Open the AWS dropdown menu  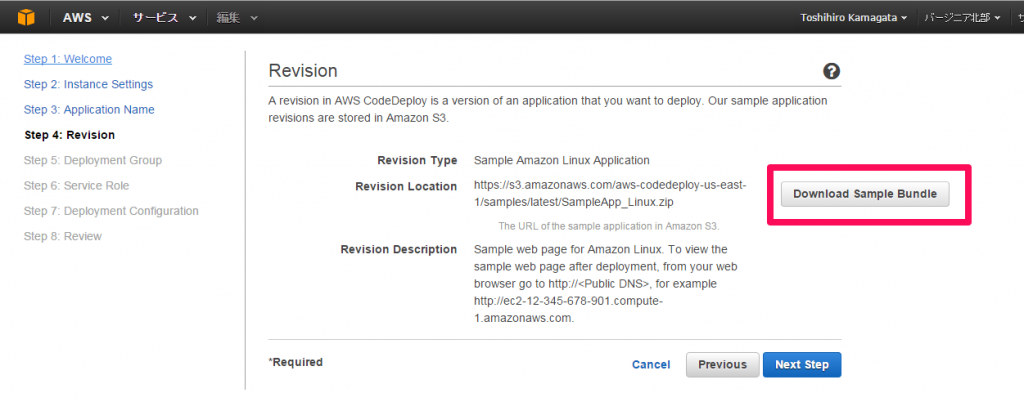click(85, 18)
